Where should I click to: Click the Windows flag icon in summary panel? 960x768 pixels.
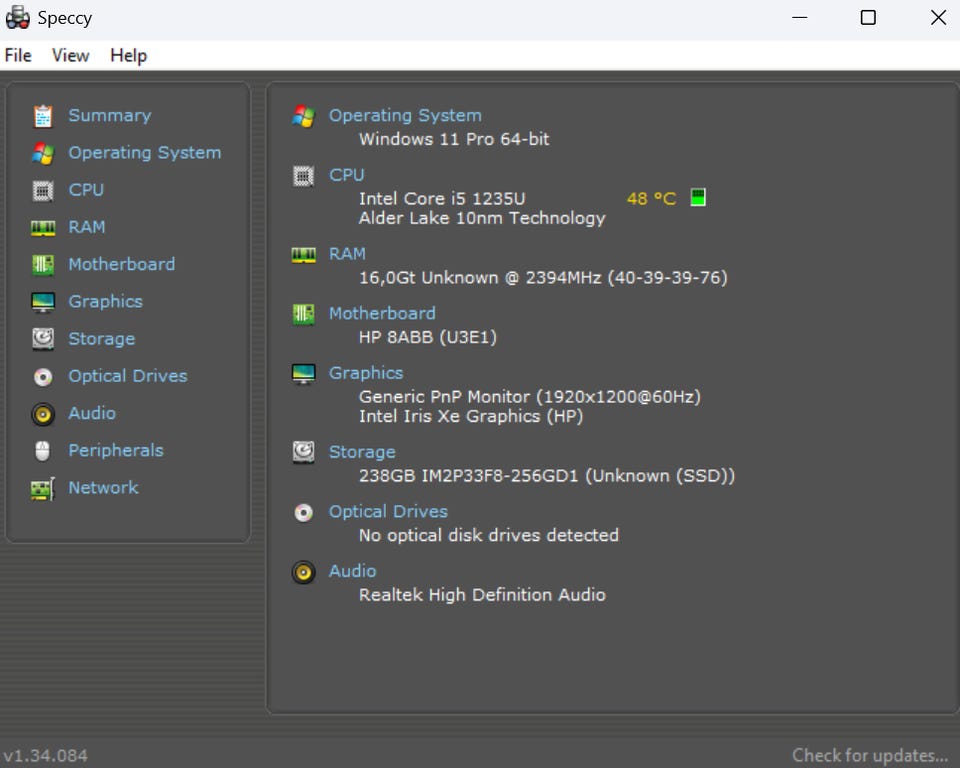click(304, 116)
